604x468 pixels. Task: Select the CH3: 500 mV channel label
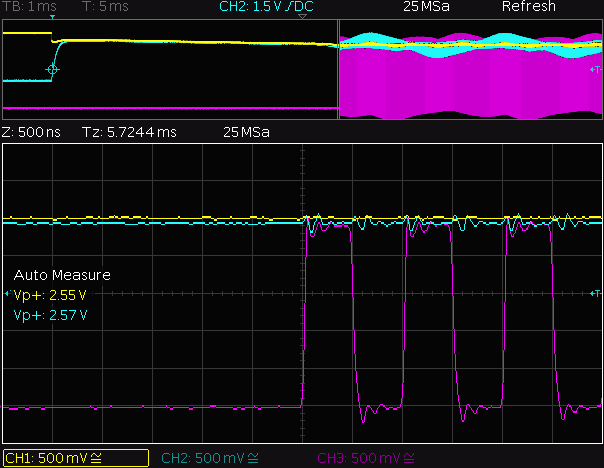[x=366, y=458]
